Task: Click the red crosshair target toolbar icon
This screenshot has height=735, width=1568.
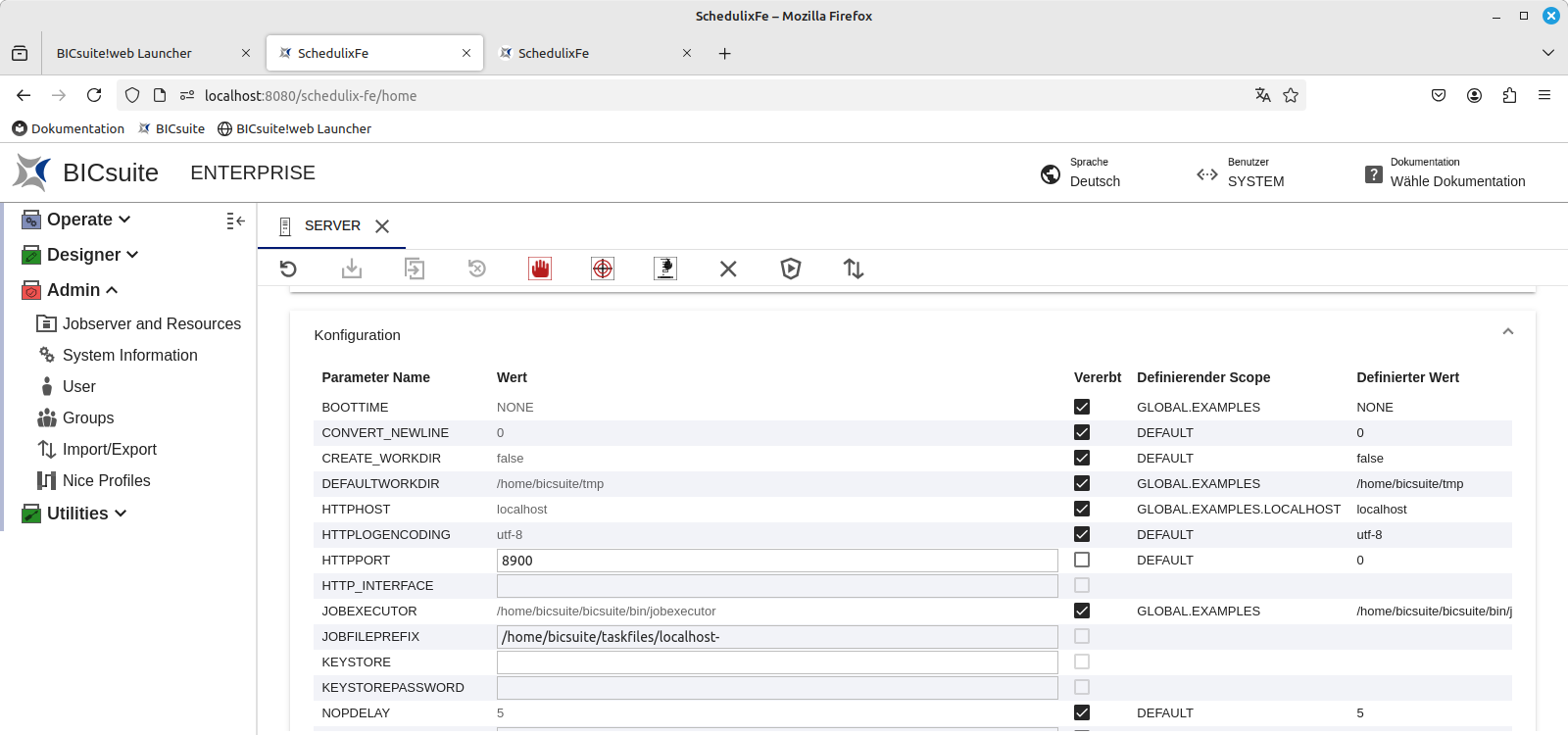Action: (x=603, y=269)
